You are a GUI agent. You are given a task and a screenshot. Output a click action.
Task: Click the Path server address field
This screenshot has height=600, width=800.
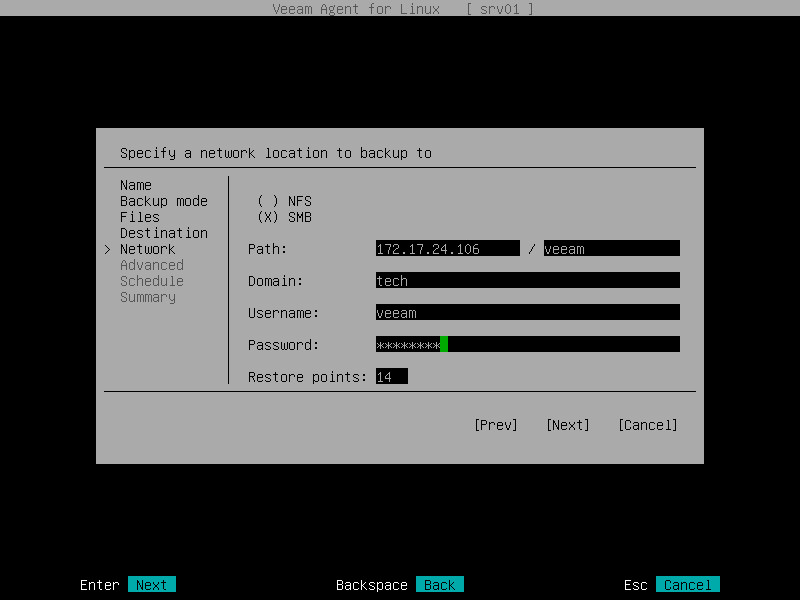(447, 248)
